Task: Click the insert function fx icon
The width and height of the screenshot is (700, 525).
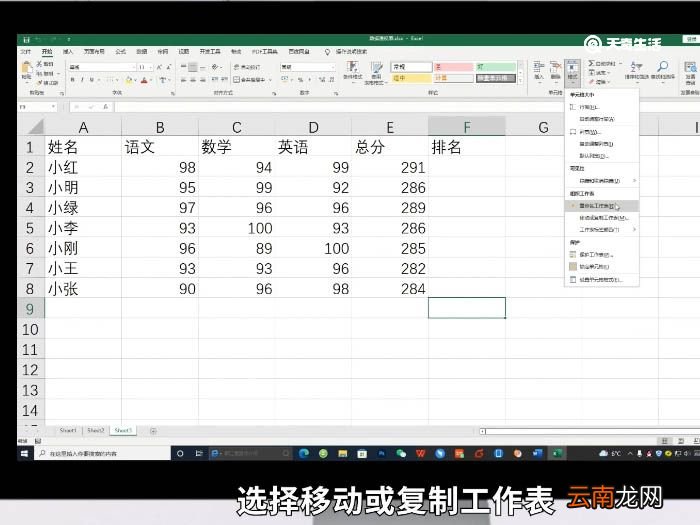Action: tap(105, 107)
